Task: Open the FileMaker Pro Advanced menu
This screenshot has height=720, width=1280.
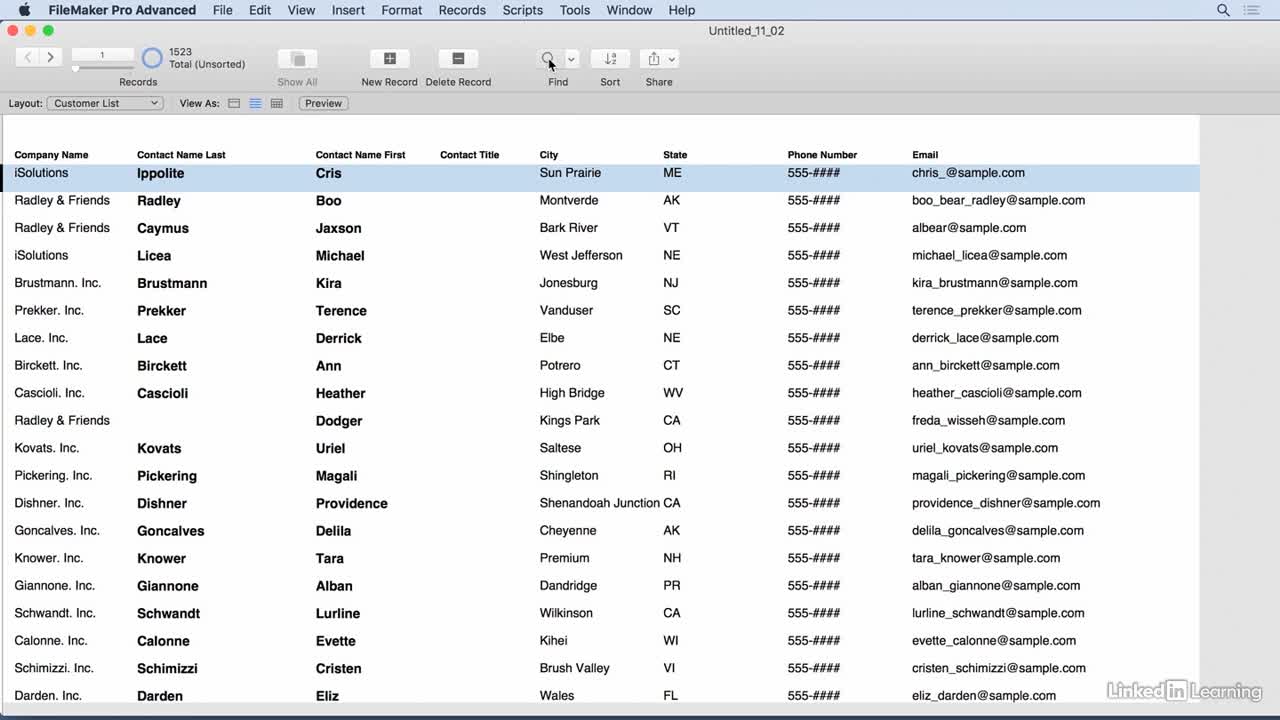Action: pos(122,10)
